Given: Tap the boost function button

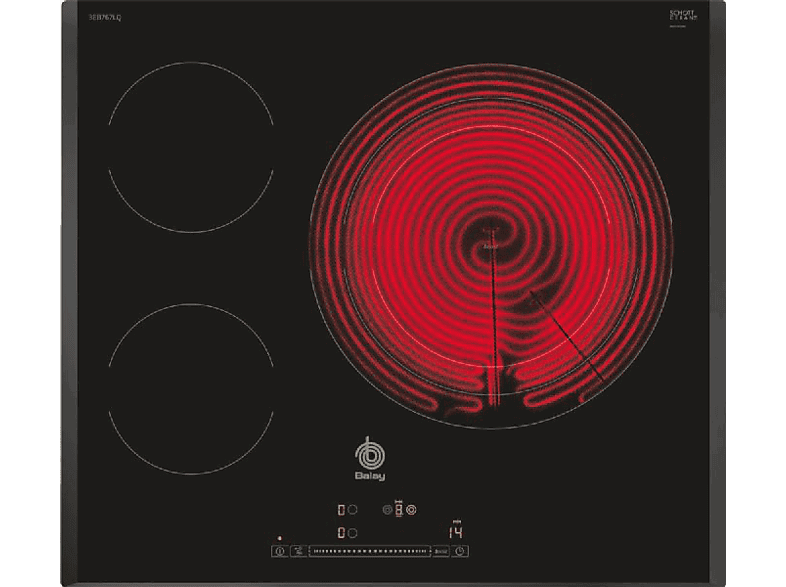Looking at the screenshot, I should pyautogui.click(x=440, y=550).
